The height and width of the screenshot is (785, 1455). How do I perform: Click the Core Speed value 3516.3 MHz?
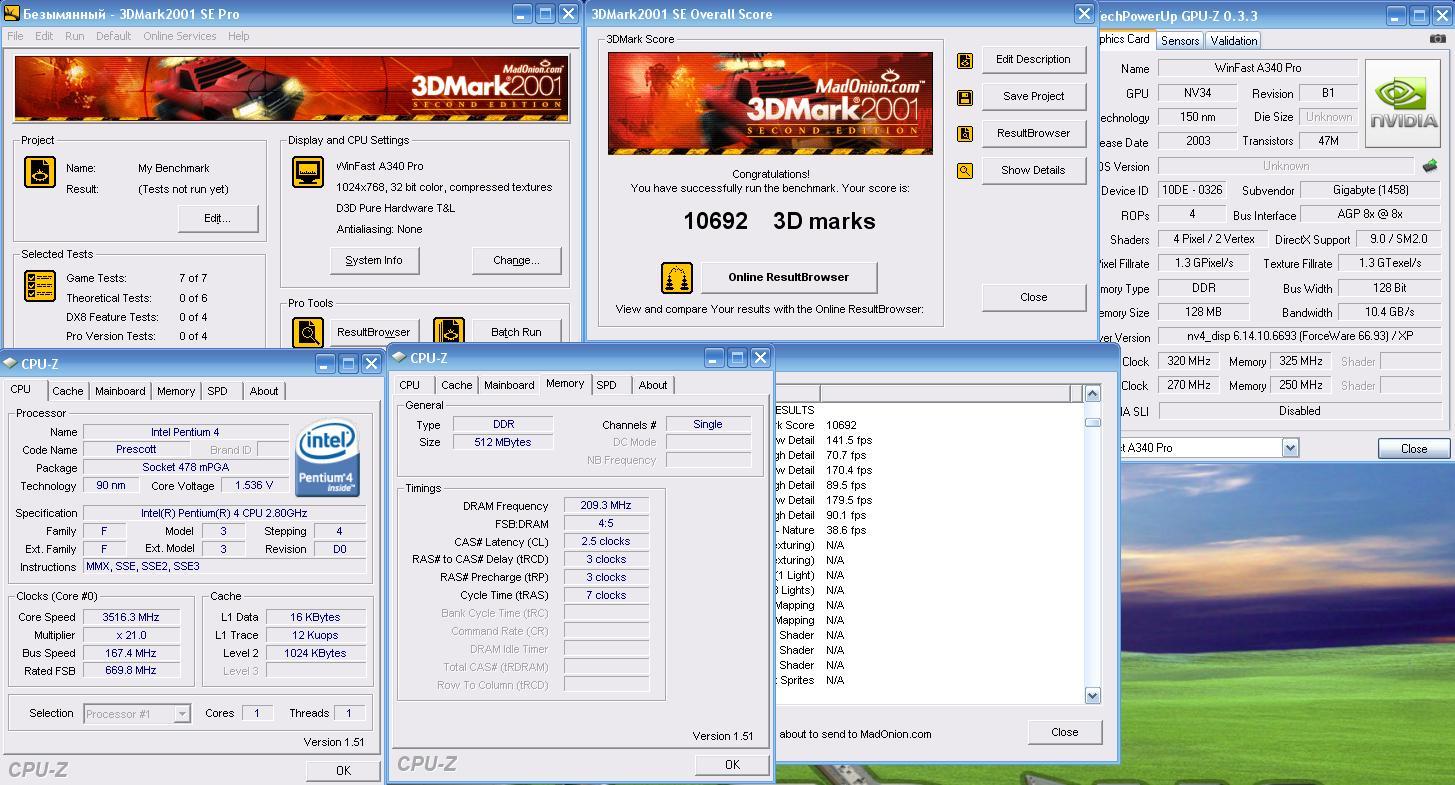131,617
